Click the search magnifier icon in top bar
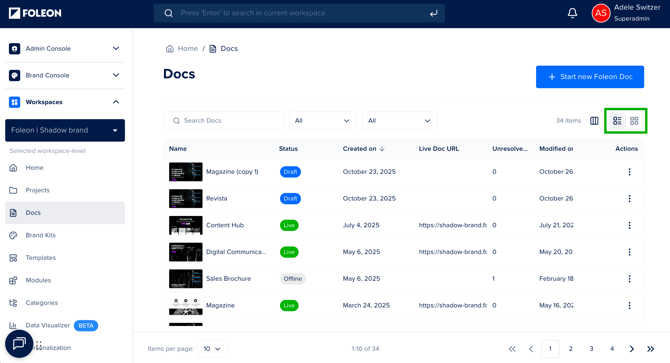The image size is (670, 363). [169, 13]
